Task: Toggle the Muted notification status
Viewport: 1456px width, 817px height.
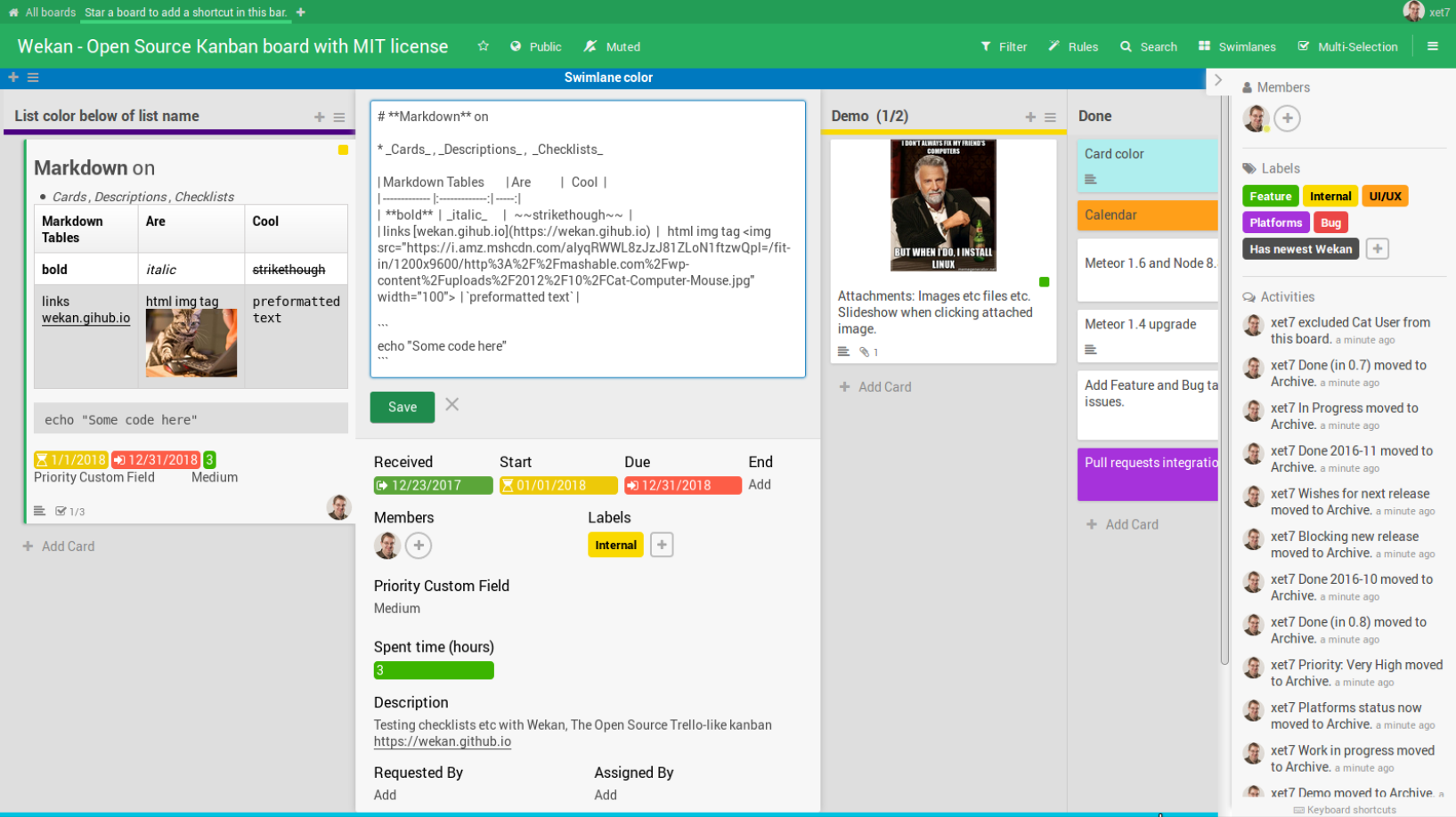Action: tap(612, 46)
